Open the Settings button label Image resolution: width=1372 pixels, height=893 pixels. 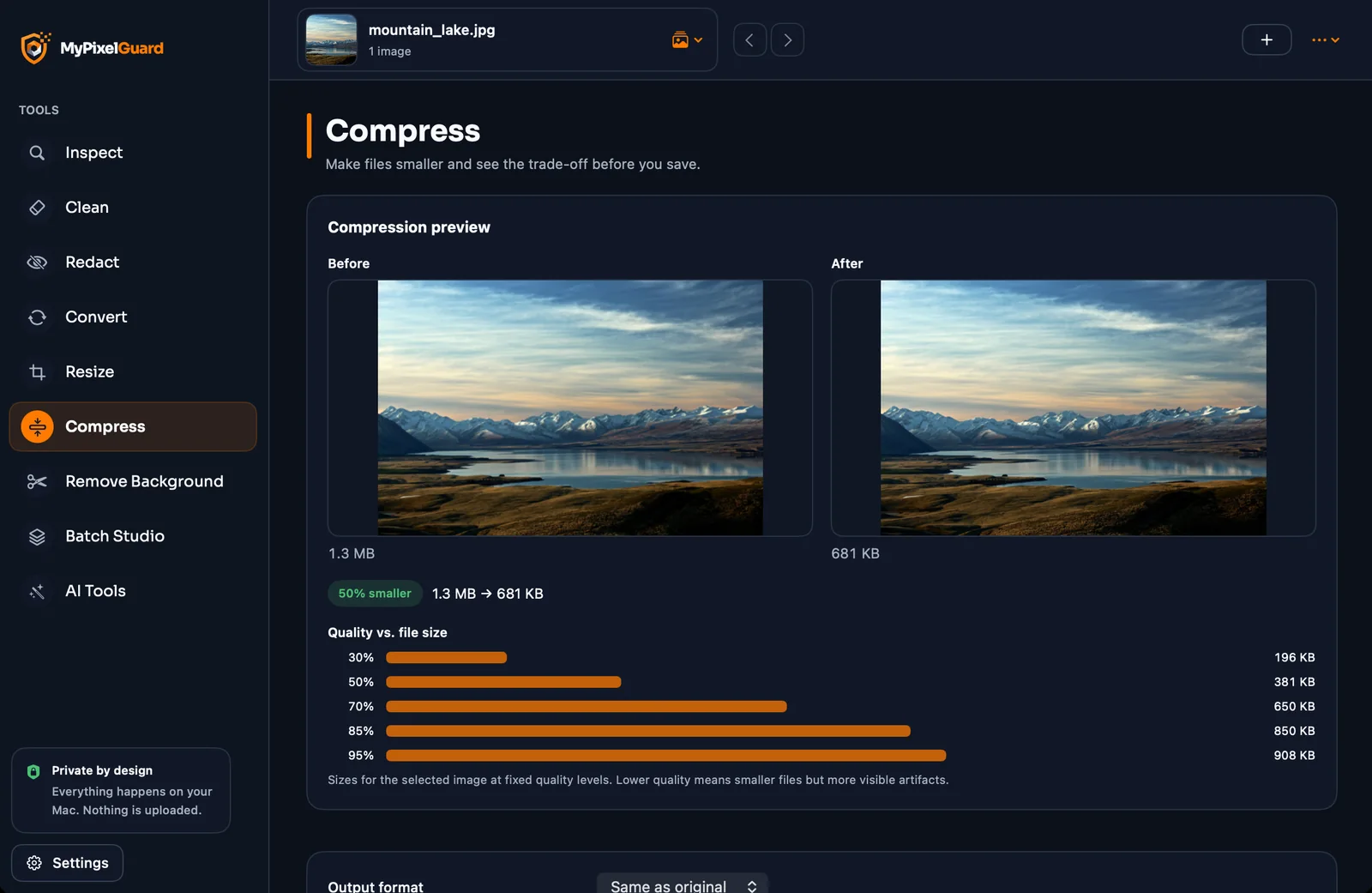(81, 863)
